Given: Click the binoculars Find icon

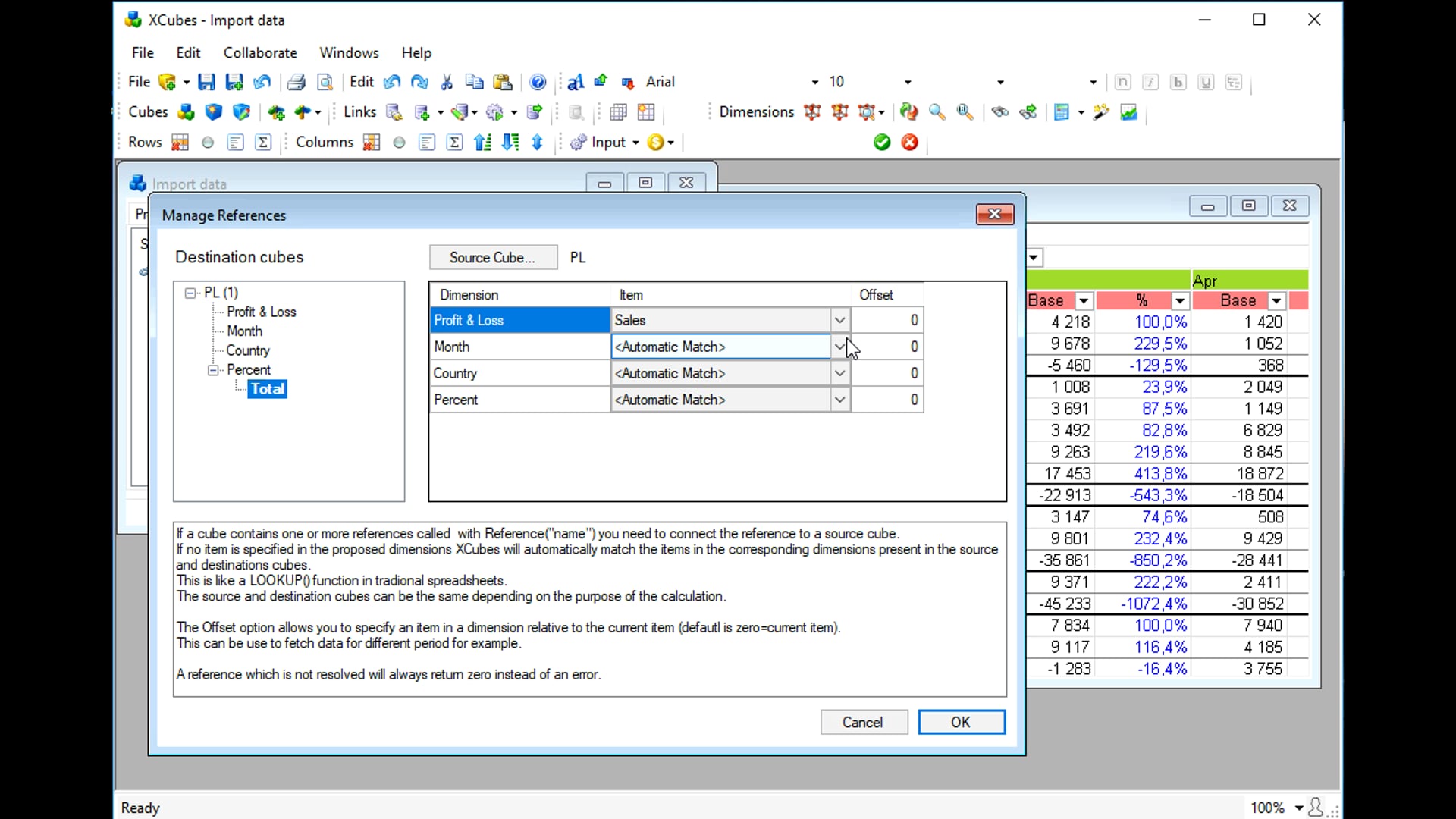Looking at the screenshot, I should [999, 112].
